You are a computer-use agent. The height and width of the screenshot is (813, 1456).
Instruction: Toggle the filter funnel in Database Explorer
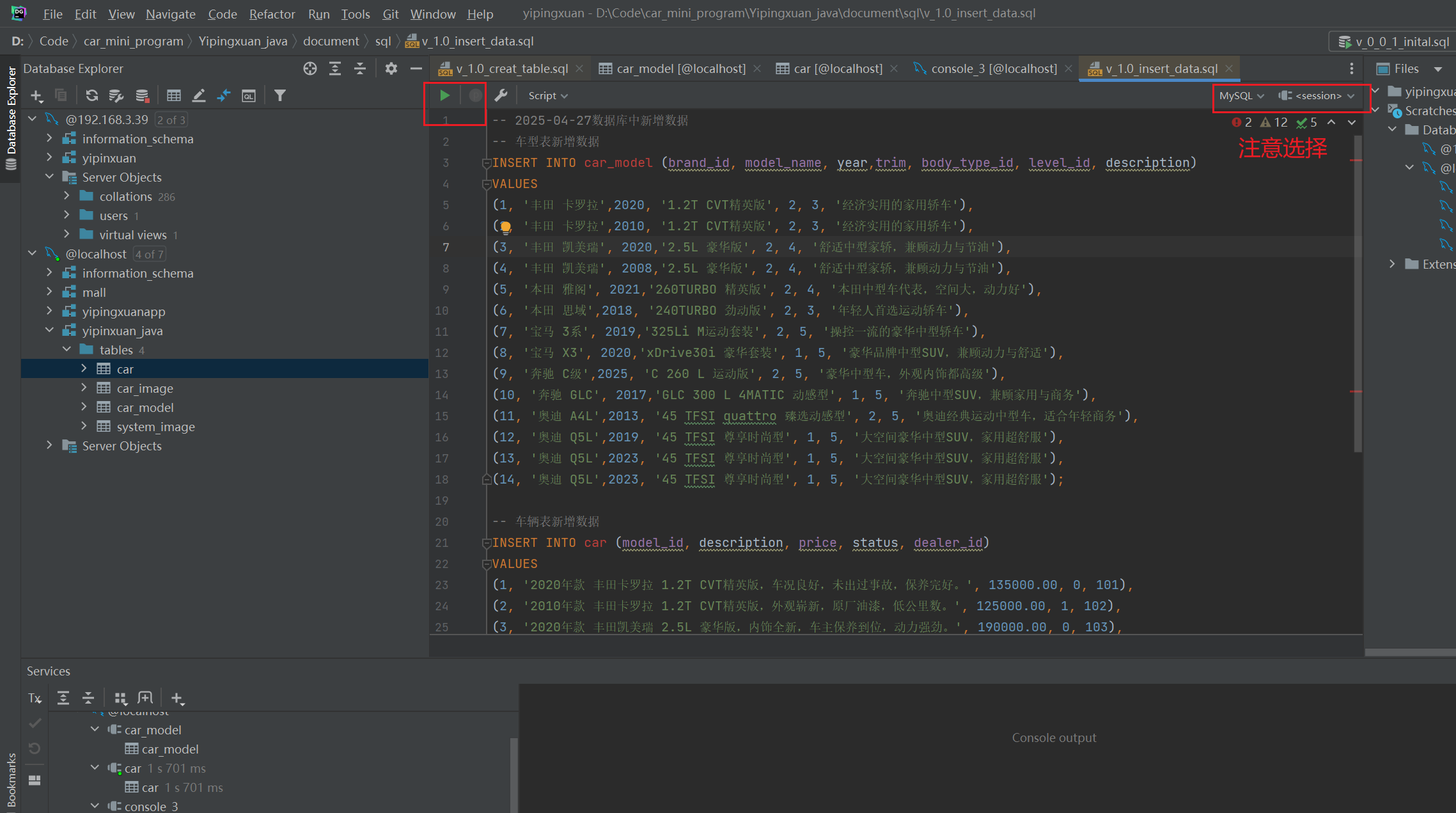tap(279, 95)
